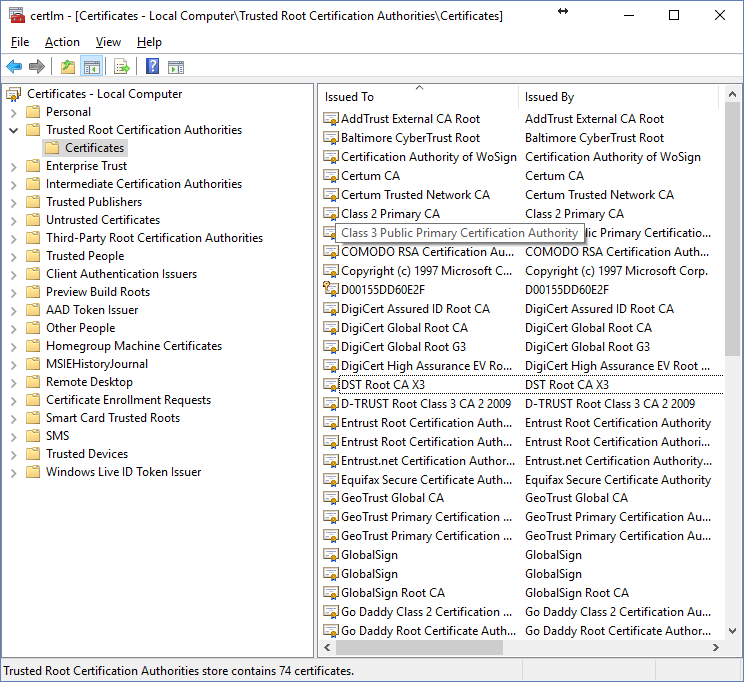The height and width of the screenshot is (682, 744).
Task: Expand the Personal store node
Action: click(x=14, y=112)
